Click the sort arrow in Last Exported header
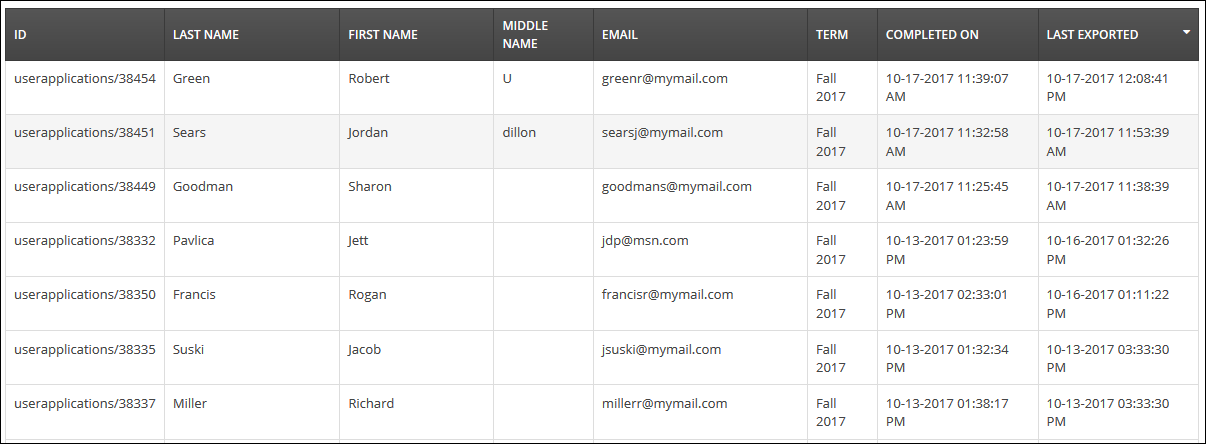Image resolution: width=1206 pixels, height=444 pixels. coord(1186,32)
